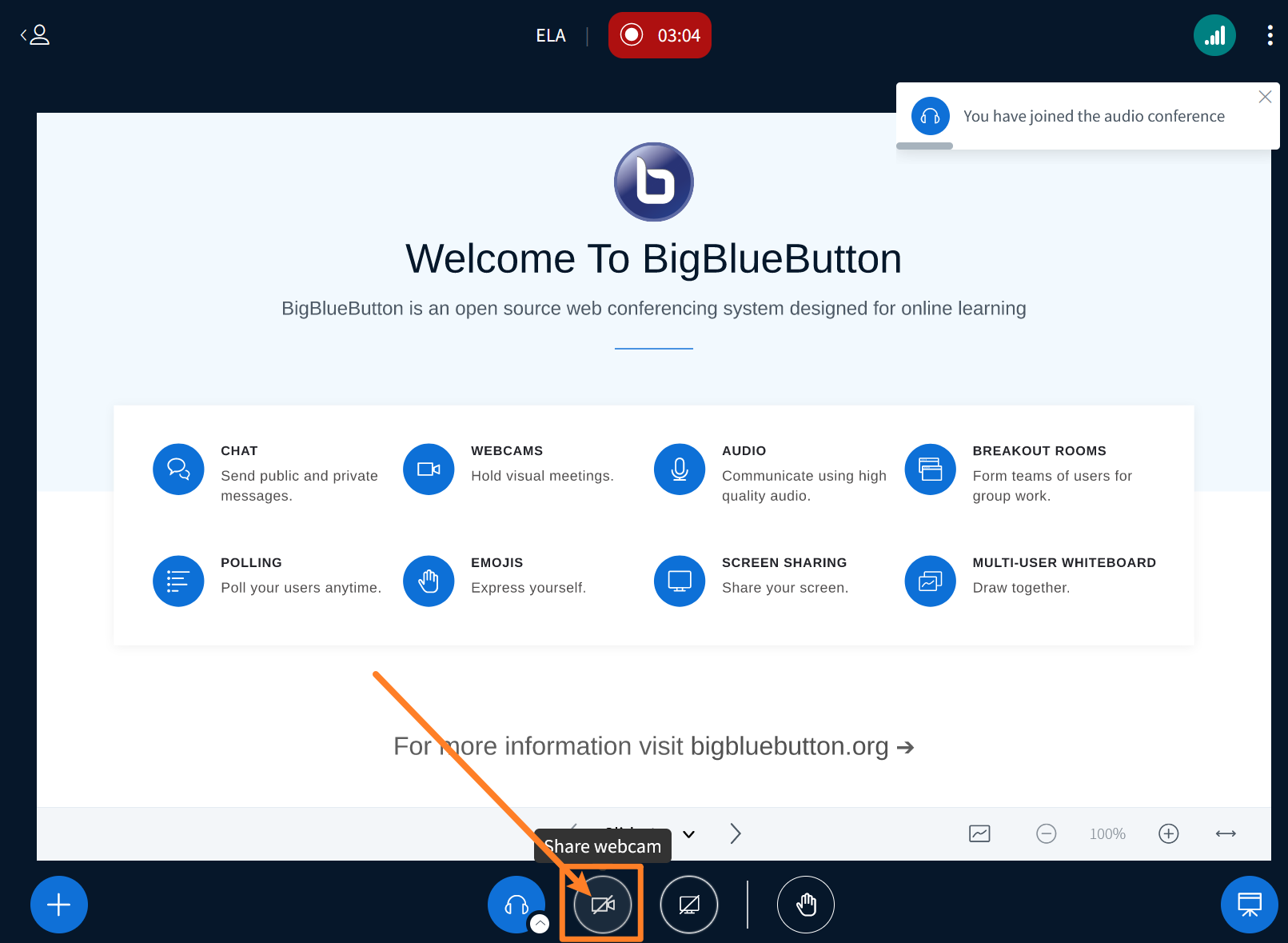Open the three-dot options menu

click(1270, 35)
